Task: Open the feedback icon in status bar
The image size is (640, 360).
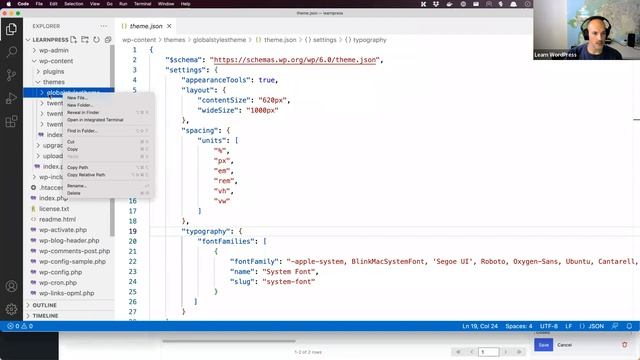Action: pyautogui.click(x=615, y=326)
